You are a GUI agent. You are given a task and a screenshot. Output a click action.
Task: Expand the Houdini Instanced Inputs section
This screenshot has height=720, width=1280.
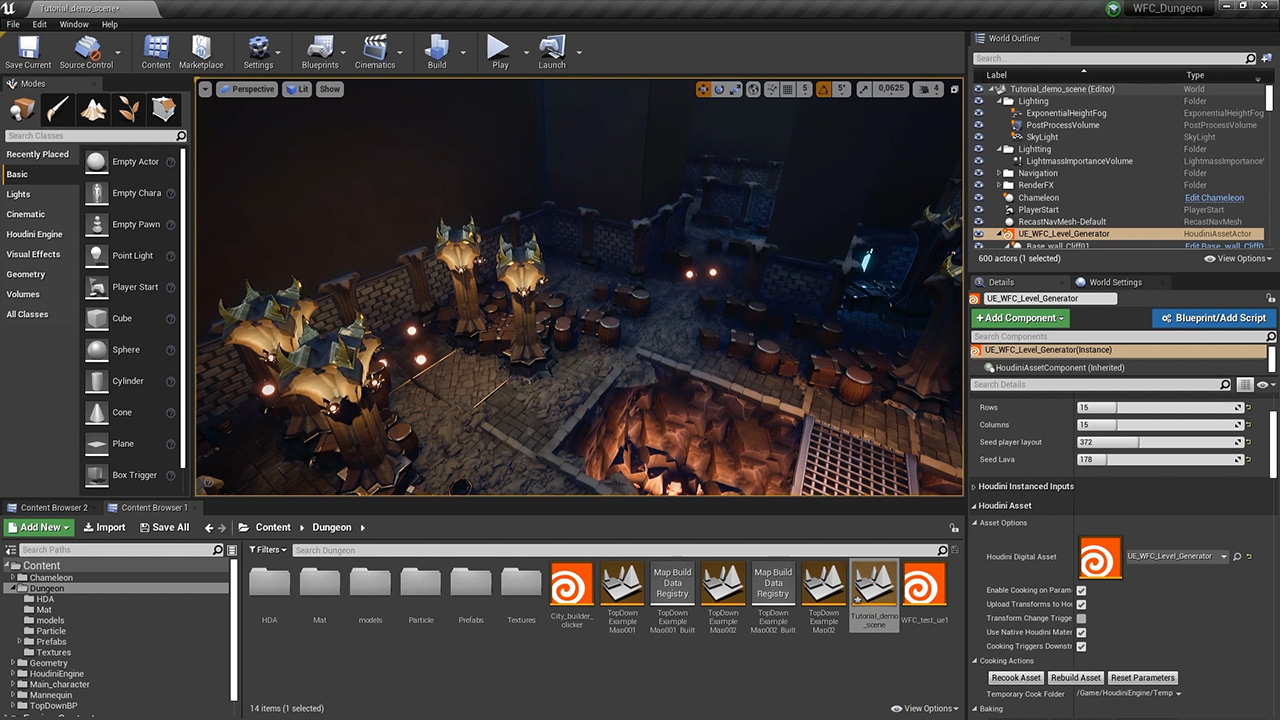pos(975,486)
